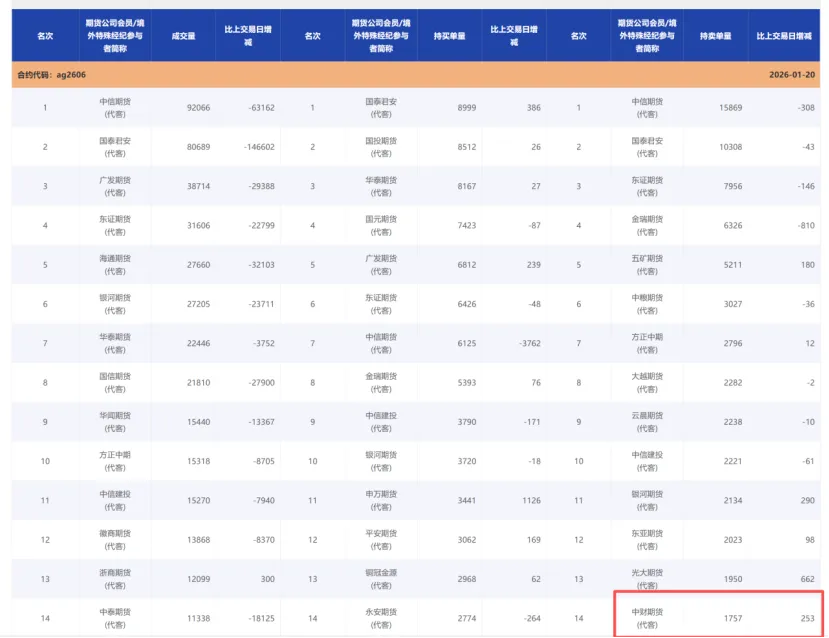
Task: Click the 成交量 column header
Action: coord(183,36)
